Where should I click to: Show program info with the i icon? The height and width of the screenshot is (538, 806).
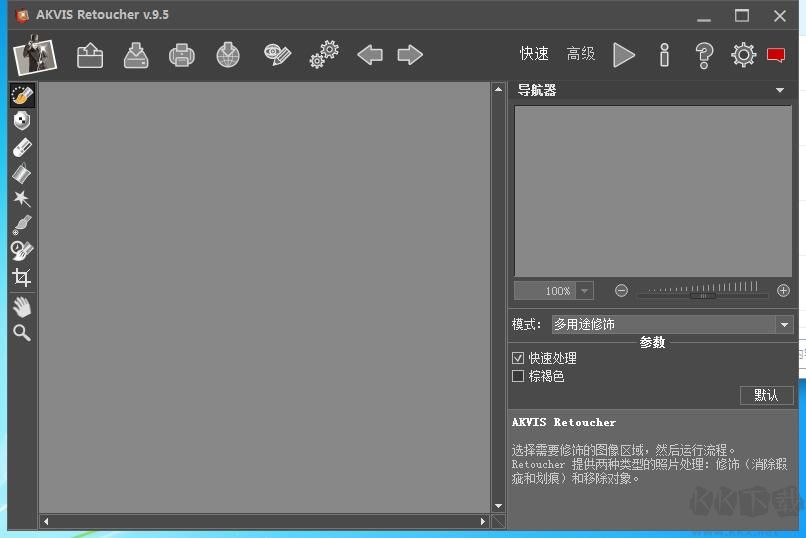coord(664,55)
